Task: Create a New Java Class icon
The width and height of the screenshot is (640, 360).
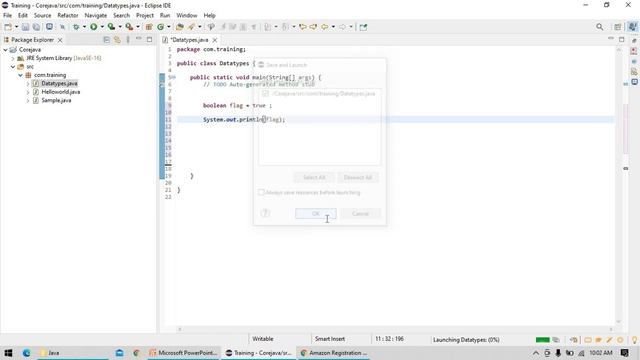Action: point(160,27)
